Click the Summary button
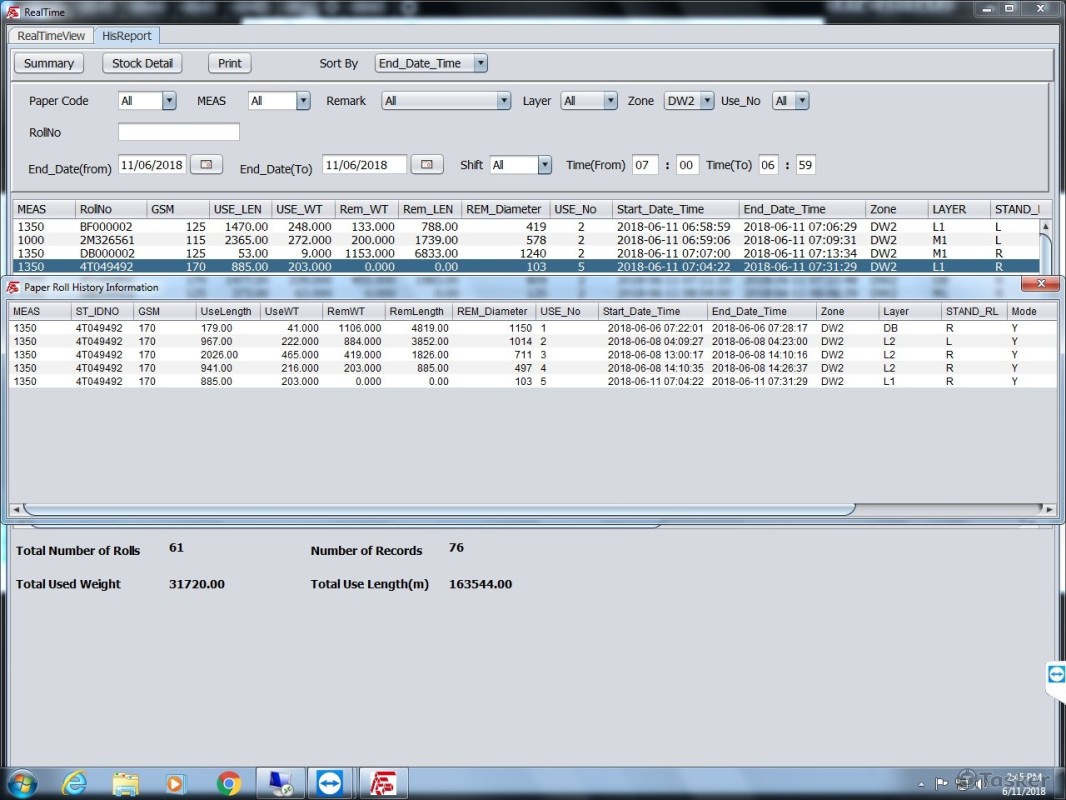This screenshot has width=1066, height=800. 49,63
